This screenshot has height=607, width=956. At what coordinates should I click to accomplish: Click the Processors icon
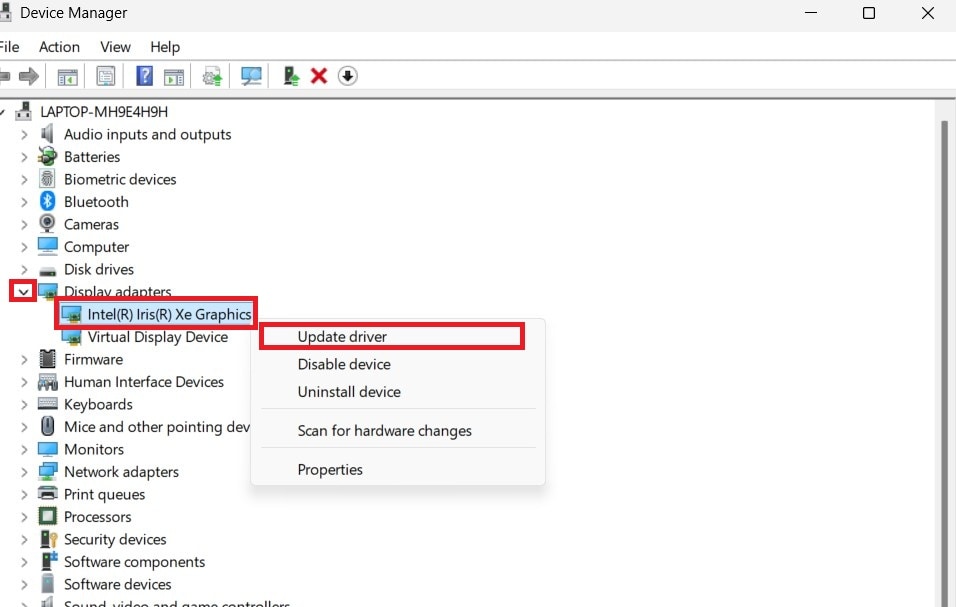click(x=48, y=516)
